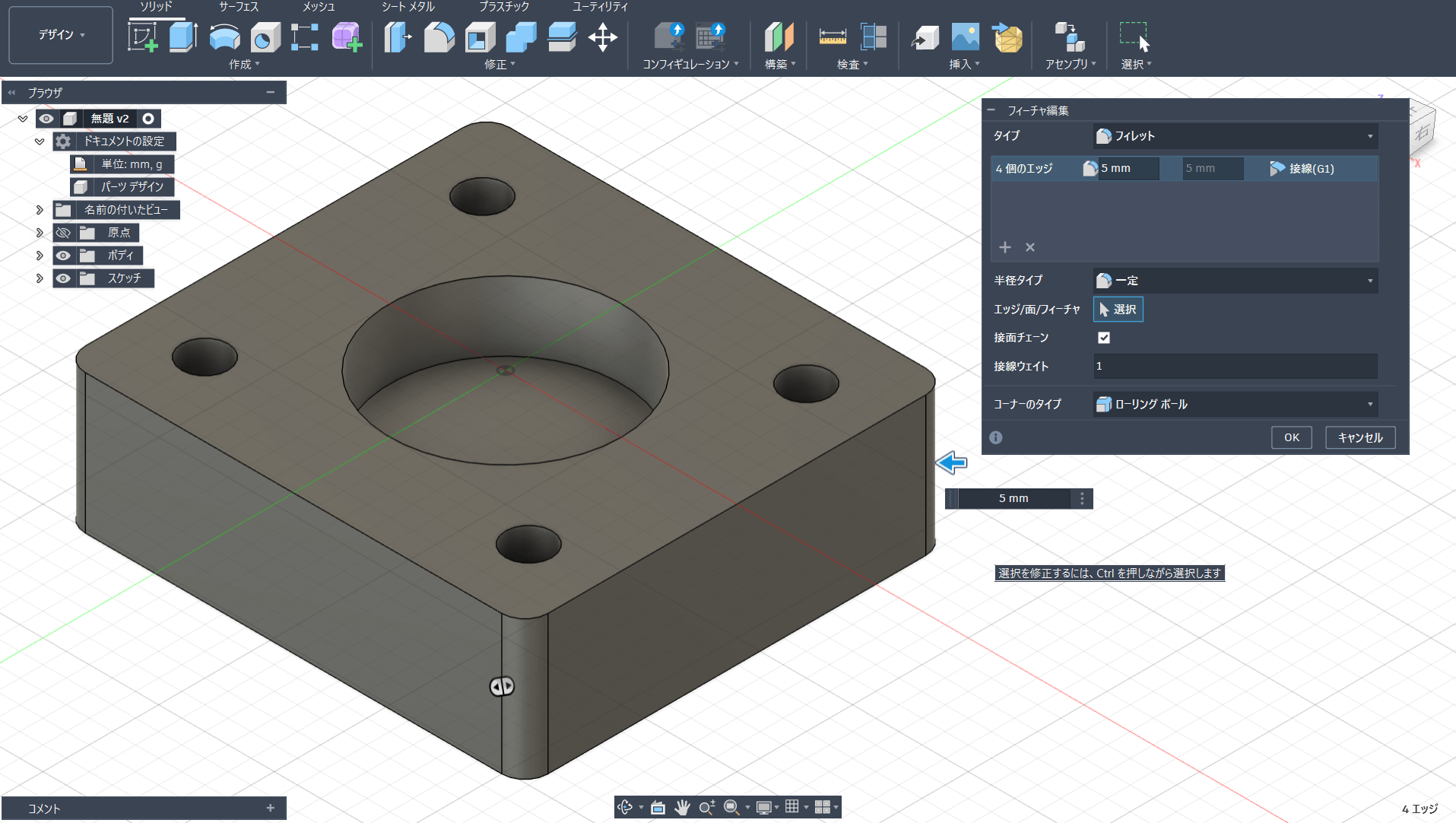This screenshot has width=1456, height=823.
Task: Click the 5 mm radius field in dialog
Action: (x=1128, y=169)
